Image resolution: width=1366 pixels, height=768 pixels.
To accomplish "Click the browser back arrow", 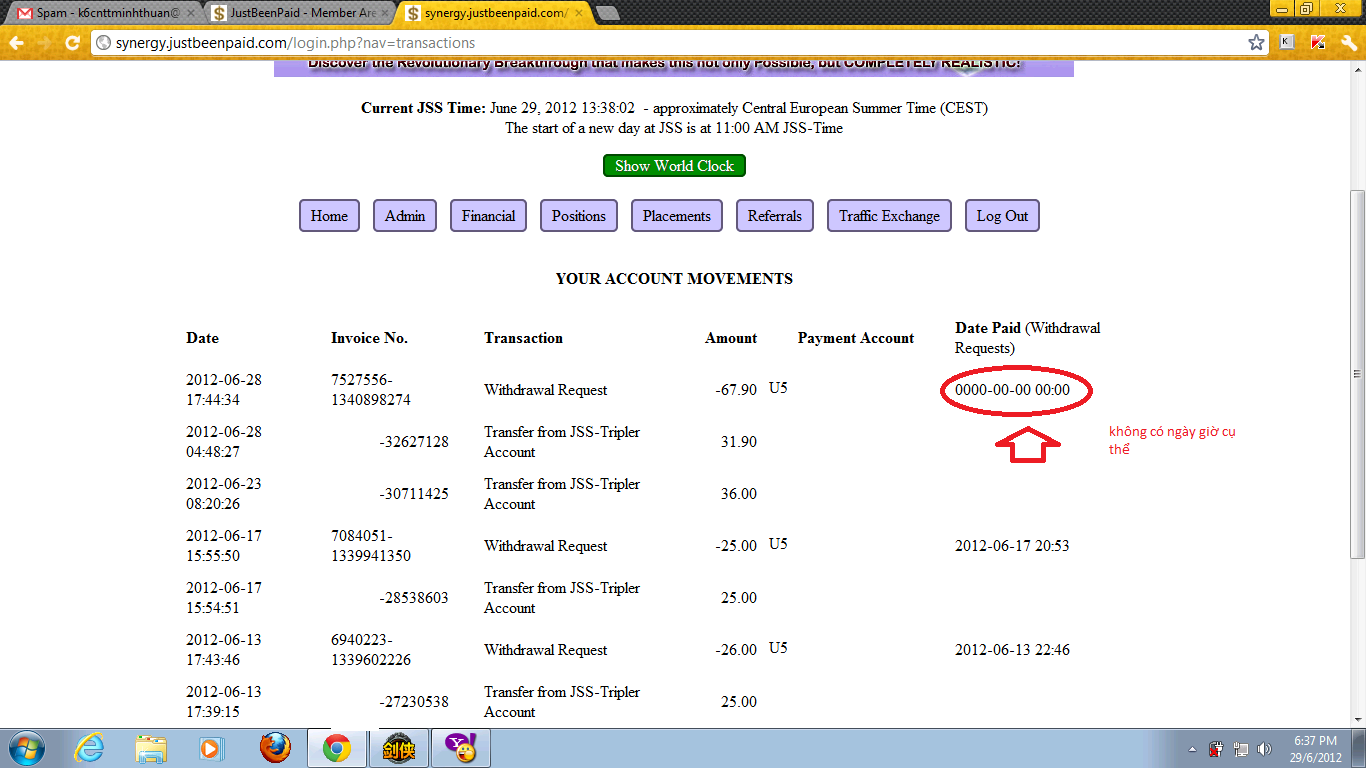I will [x=17, y=43].
